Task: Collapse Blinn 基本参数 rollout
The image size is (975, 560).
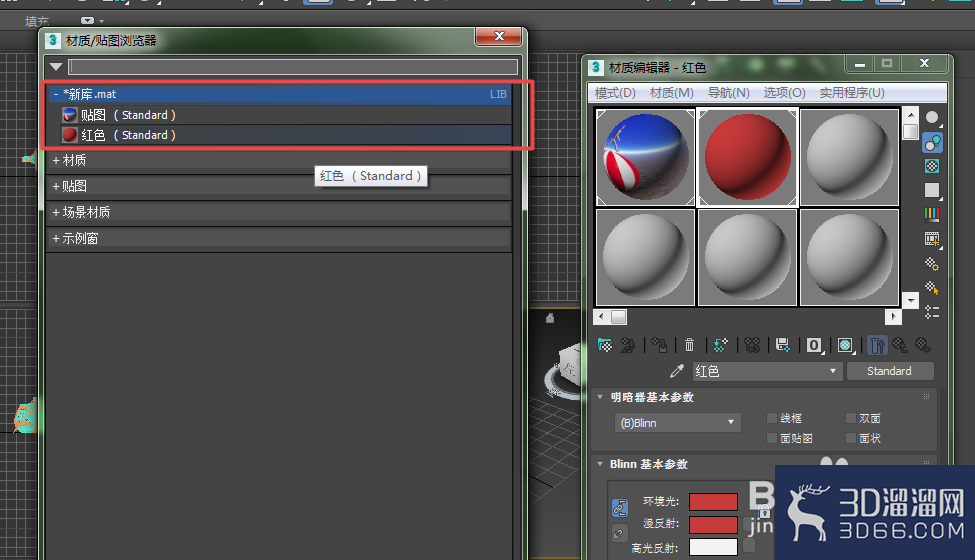Action: click(600, 464)
